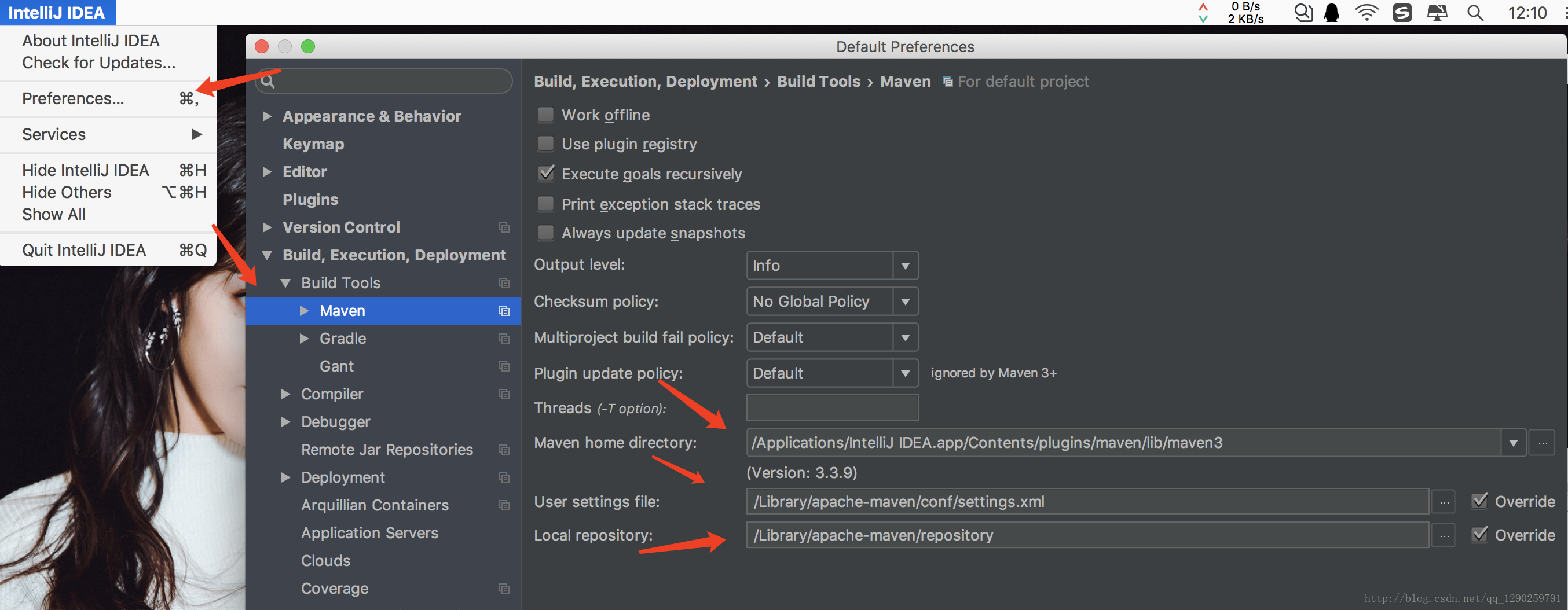Expand the Deployment node
The width and height of the screenshot is (1568, 610).
[x=285, y=477]
